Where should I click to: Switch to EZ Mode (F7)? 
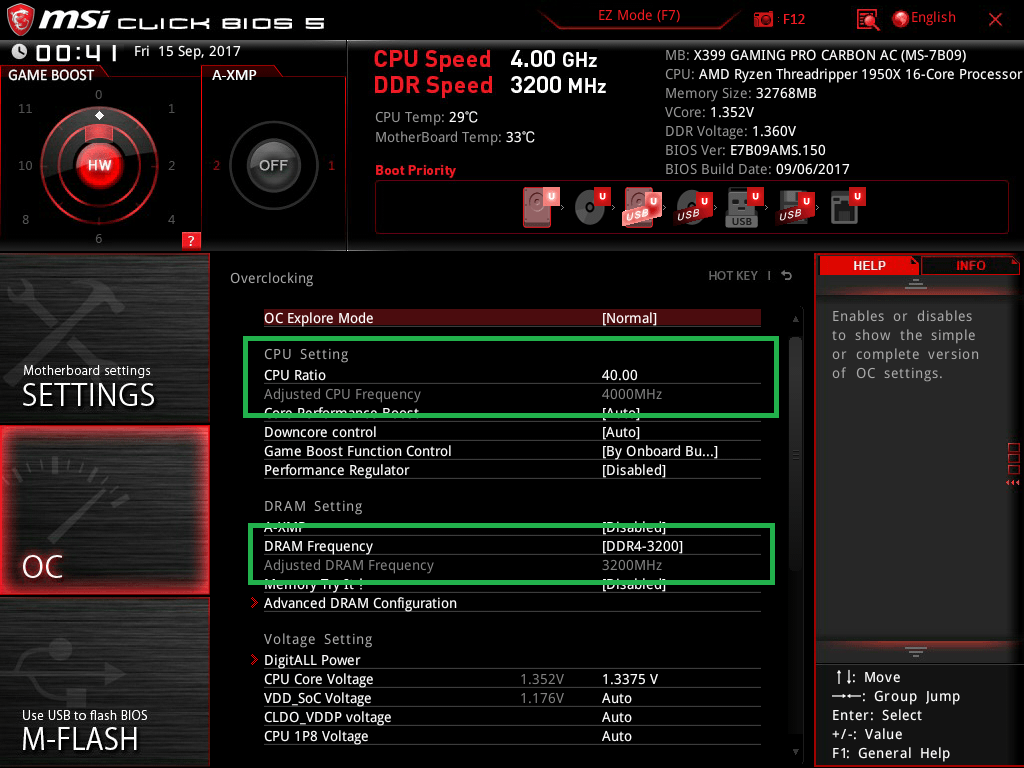(x=639, y=16)
